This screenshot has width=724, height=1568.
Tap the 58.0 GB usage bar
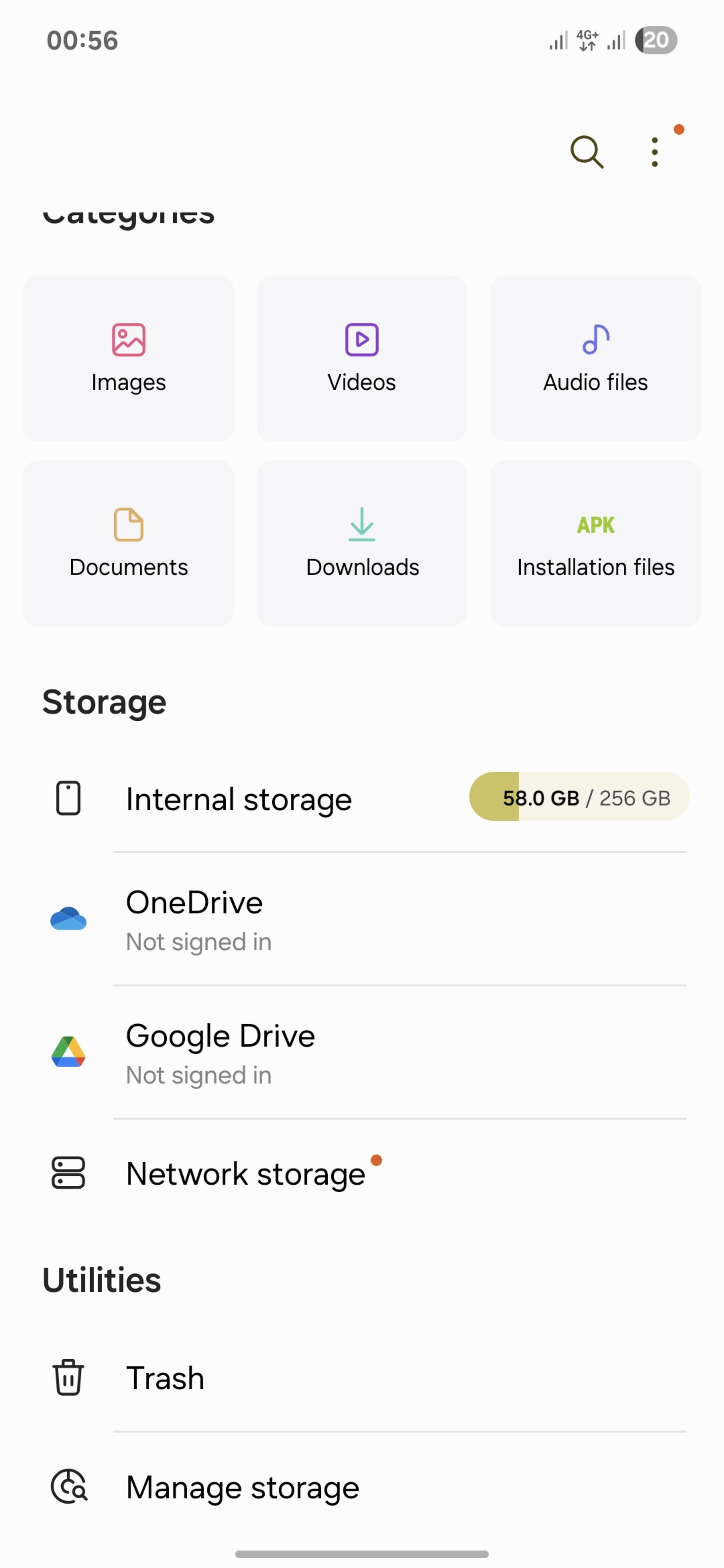579,797
